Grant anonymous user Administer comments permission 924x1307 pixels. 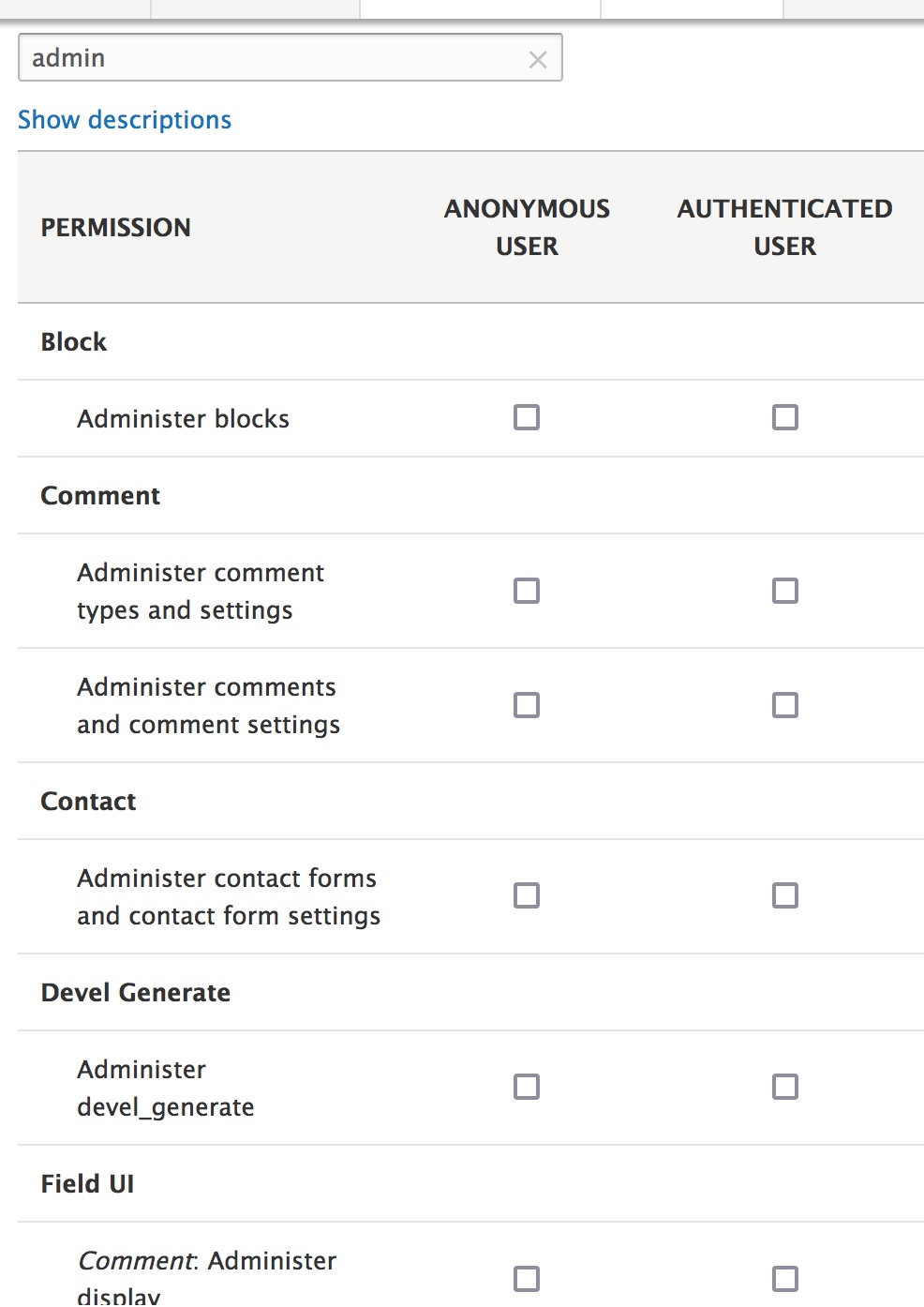[526, 704]
